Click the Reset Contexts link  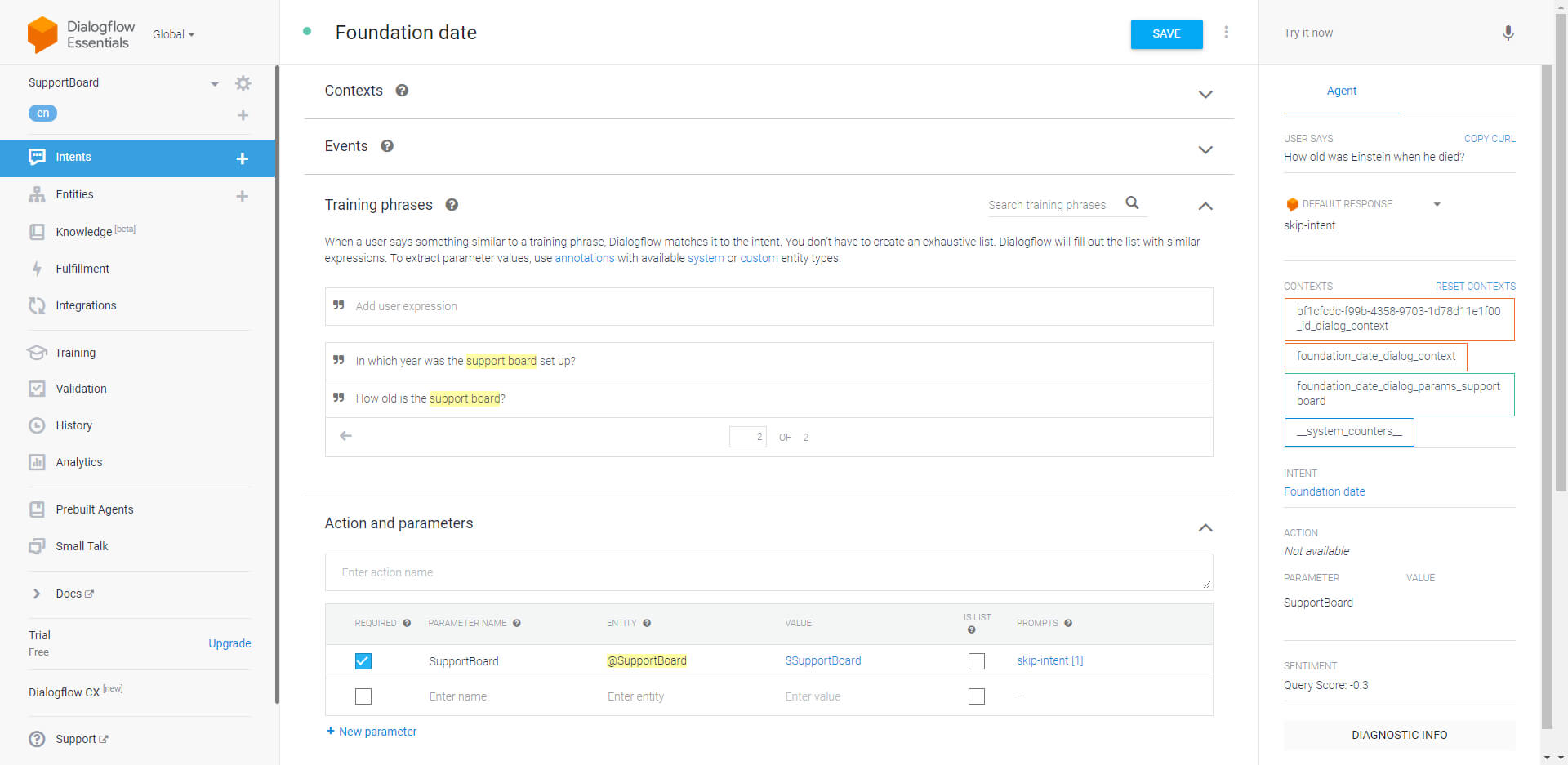[x=1475, y=287]
